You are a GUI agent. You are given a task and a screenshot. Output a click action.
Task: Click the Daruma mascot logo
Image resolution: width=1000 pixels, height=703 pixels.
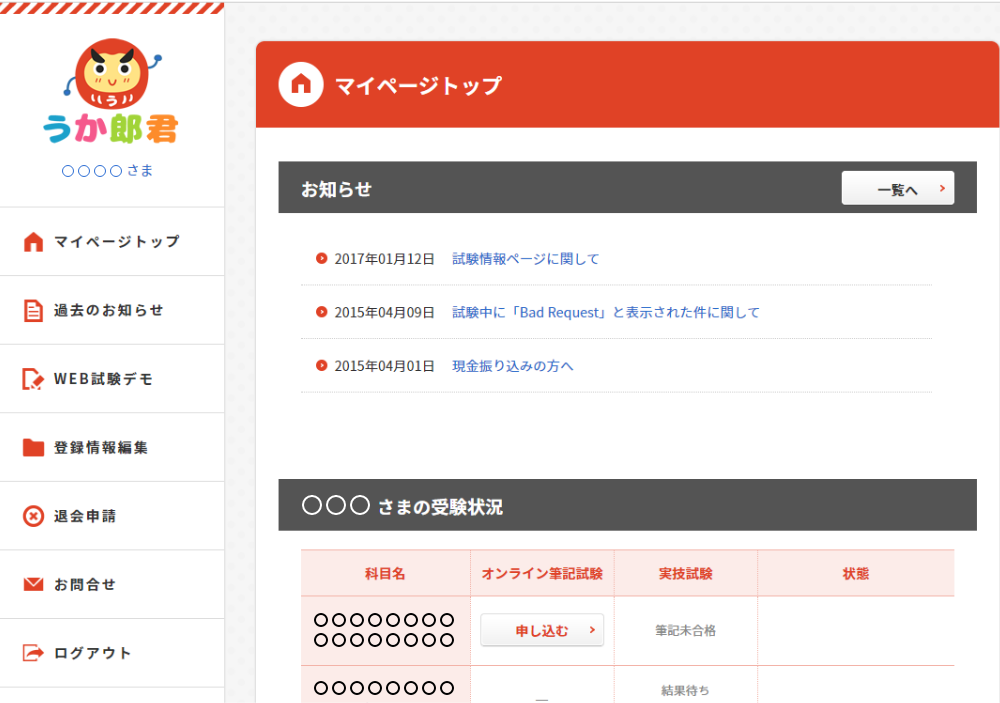(x=110, y=92)
